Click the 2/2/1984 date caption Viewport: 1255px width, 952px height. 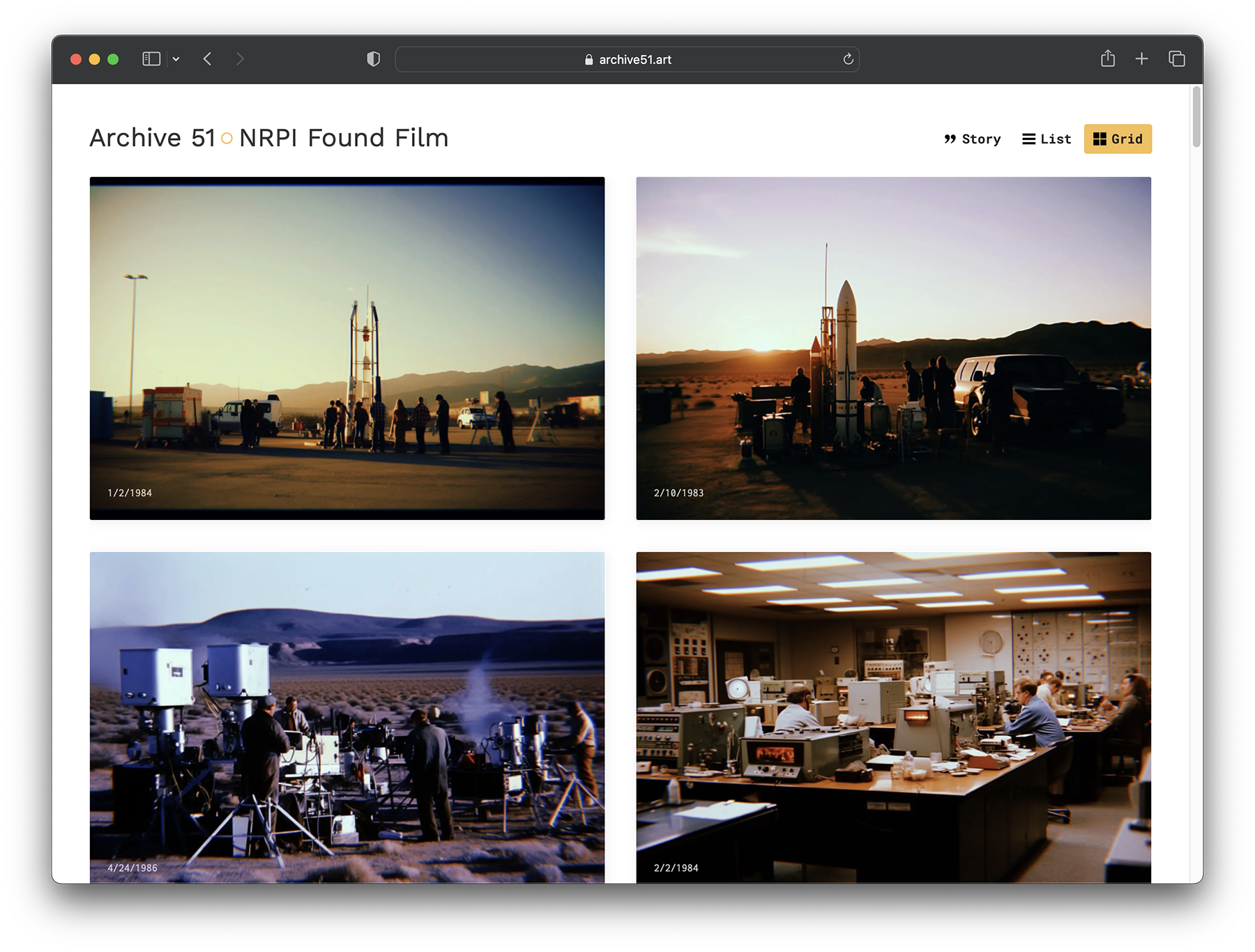(676, 868)
